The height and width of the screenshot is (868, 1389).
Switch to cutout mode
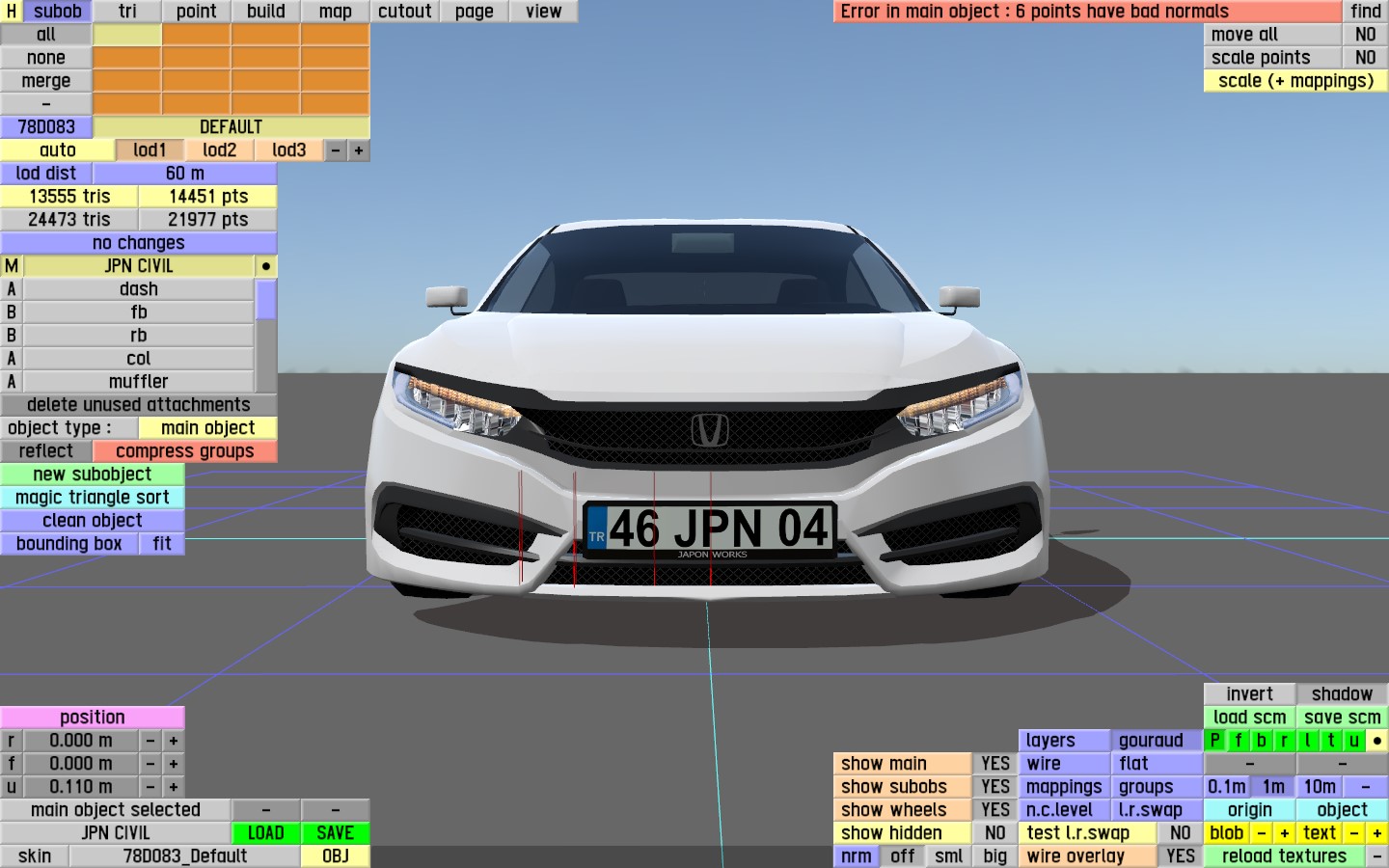[405, 12]
